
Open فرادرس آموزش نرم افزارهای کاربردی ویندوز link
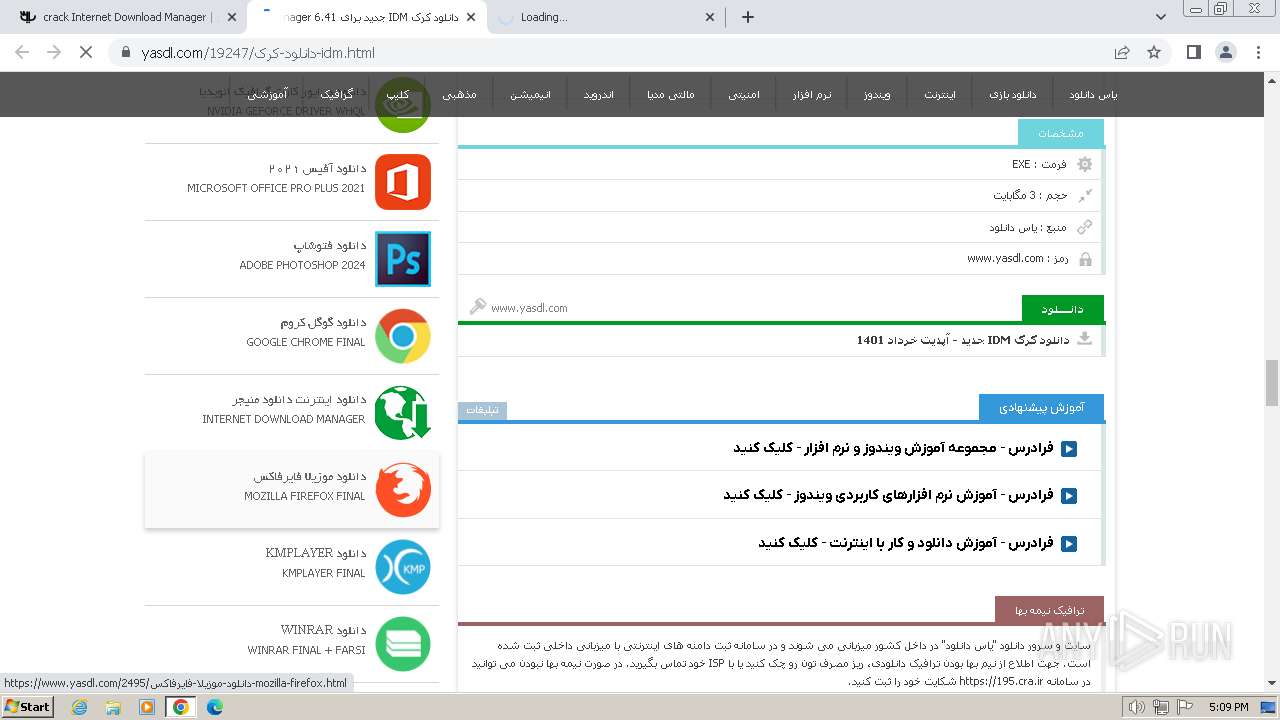[x=889, y=496]
